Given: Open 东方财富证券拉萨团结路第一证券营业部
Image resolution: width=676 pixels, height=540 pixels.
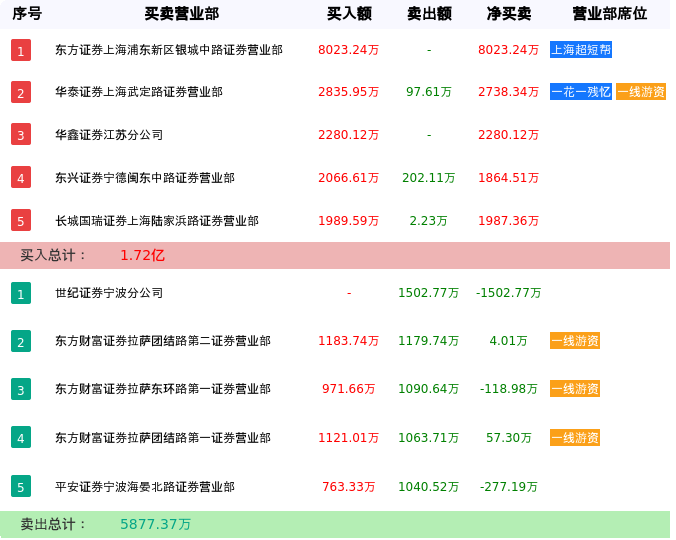Looking at the screenshot, I should [x=163, y=438].
